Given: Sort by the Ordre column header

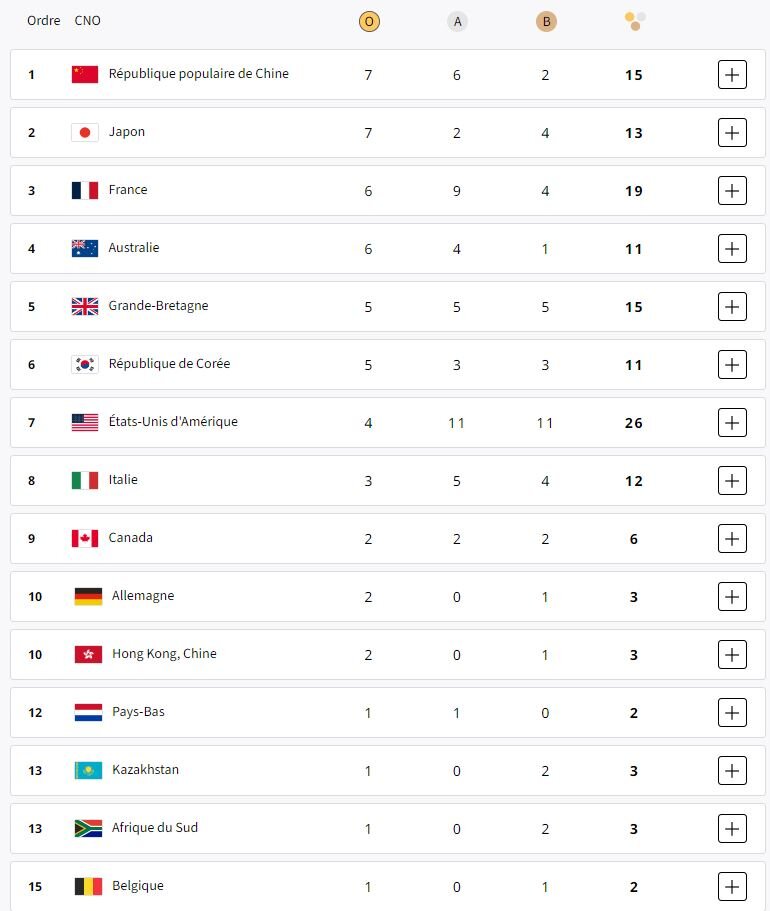Looking at the screenshot, I should tap(44, 21).
